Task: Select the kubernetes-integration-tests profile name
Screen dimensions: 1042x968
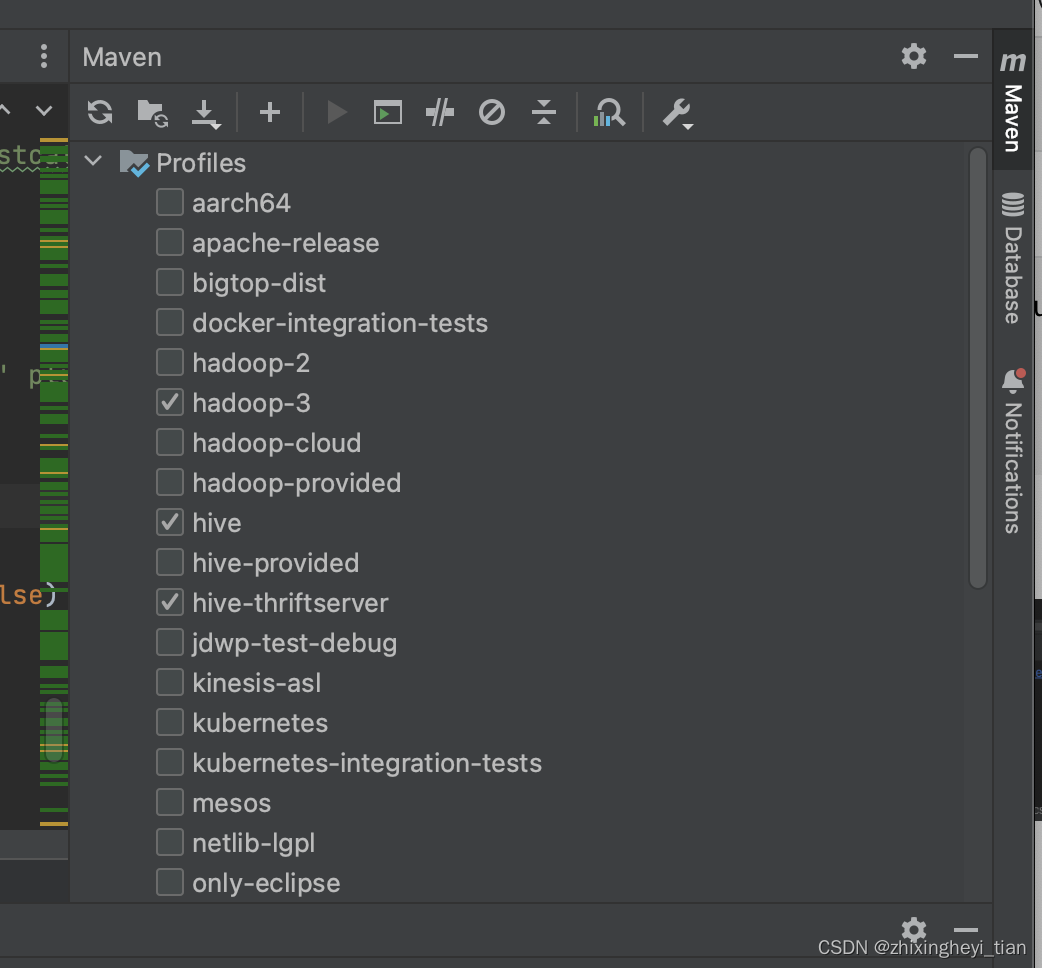Action: pos(367,763)
